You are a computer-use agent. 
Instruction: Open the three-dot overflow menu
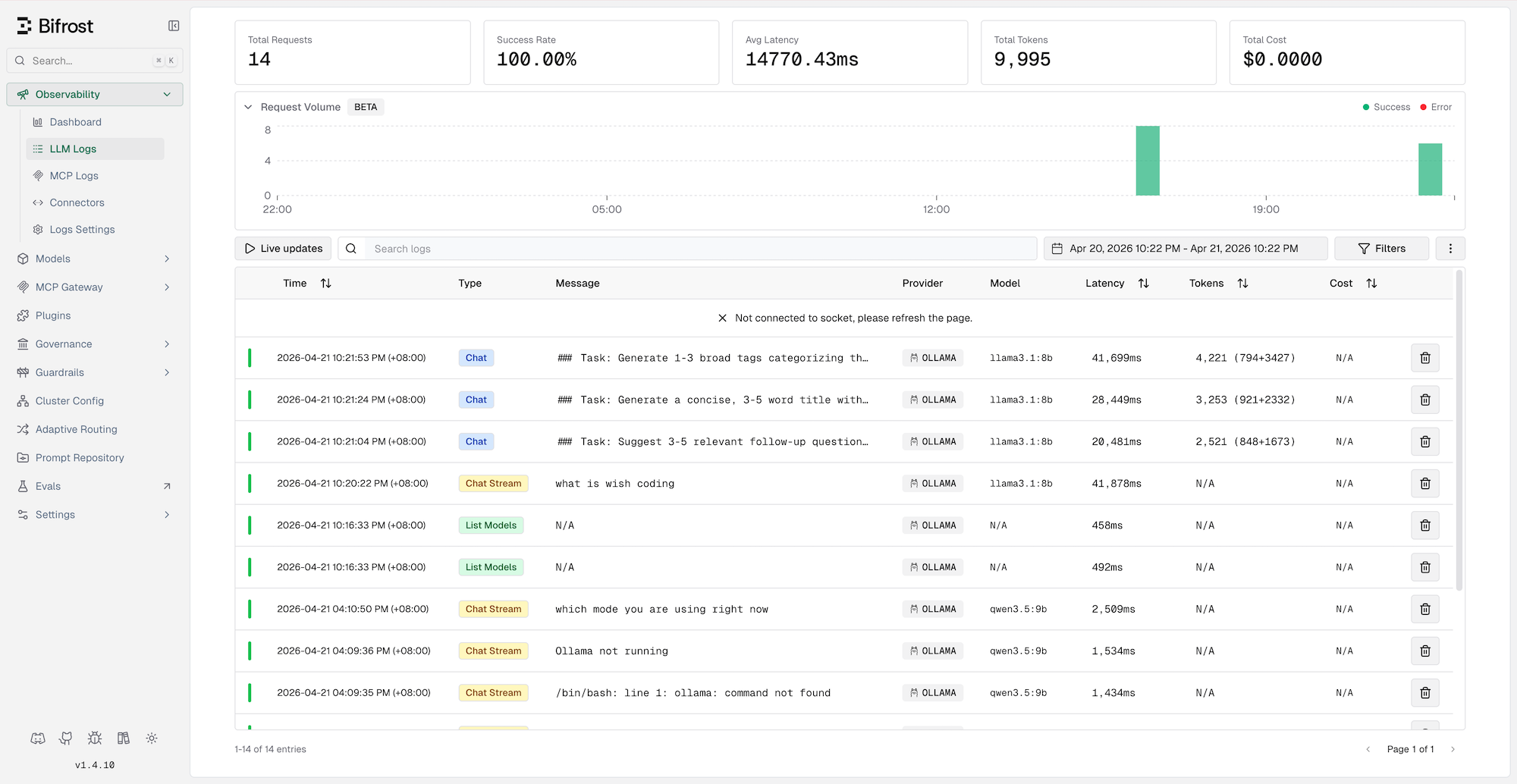(1449, 248)
